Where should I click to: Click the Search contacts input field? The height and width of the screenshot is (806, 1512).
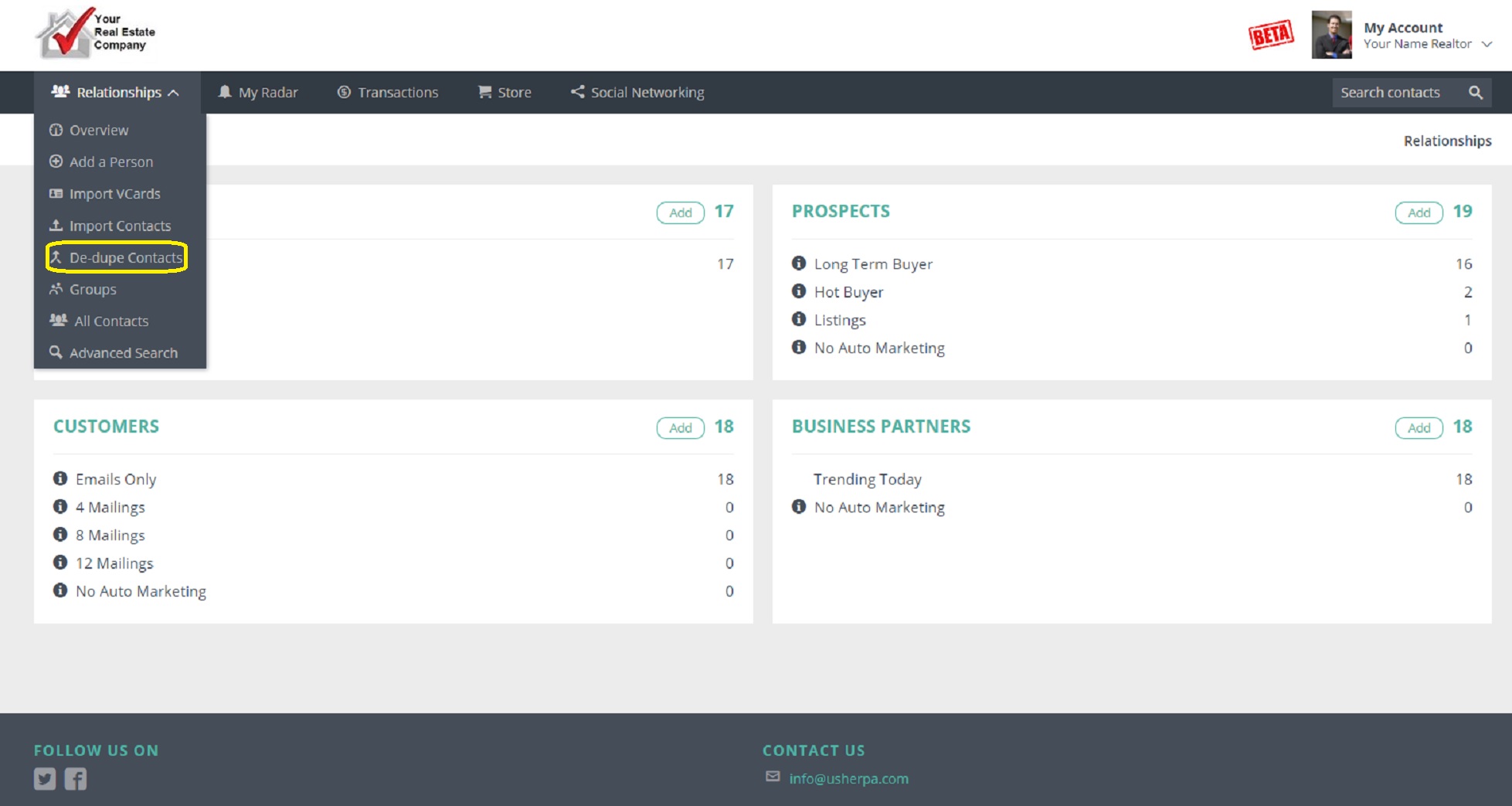[x=1391, y=92]
